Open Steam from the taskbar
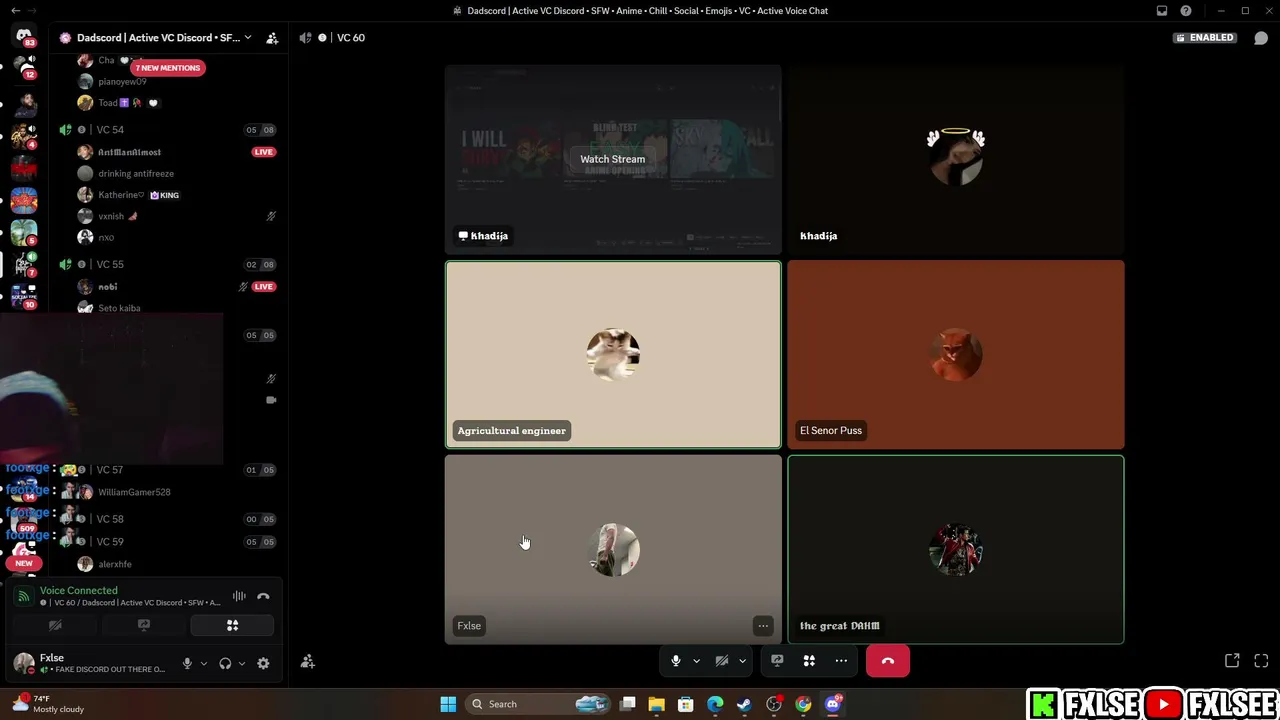 [x=744, y=704]
